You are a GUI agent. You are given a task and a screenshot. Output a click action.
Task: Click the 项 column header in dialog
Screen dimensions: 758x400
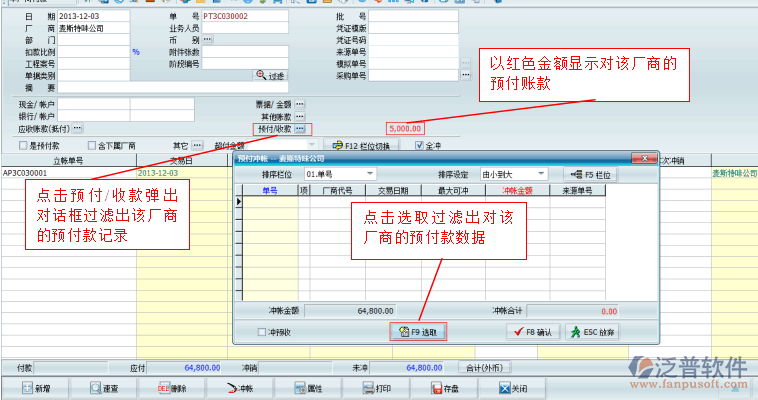[304, 191]
